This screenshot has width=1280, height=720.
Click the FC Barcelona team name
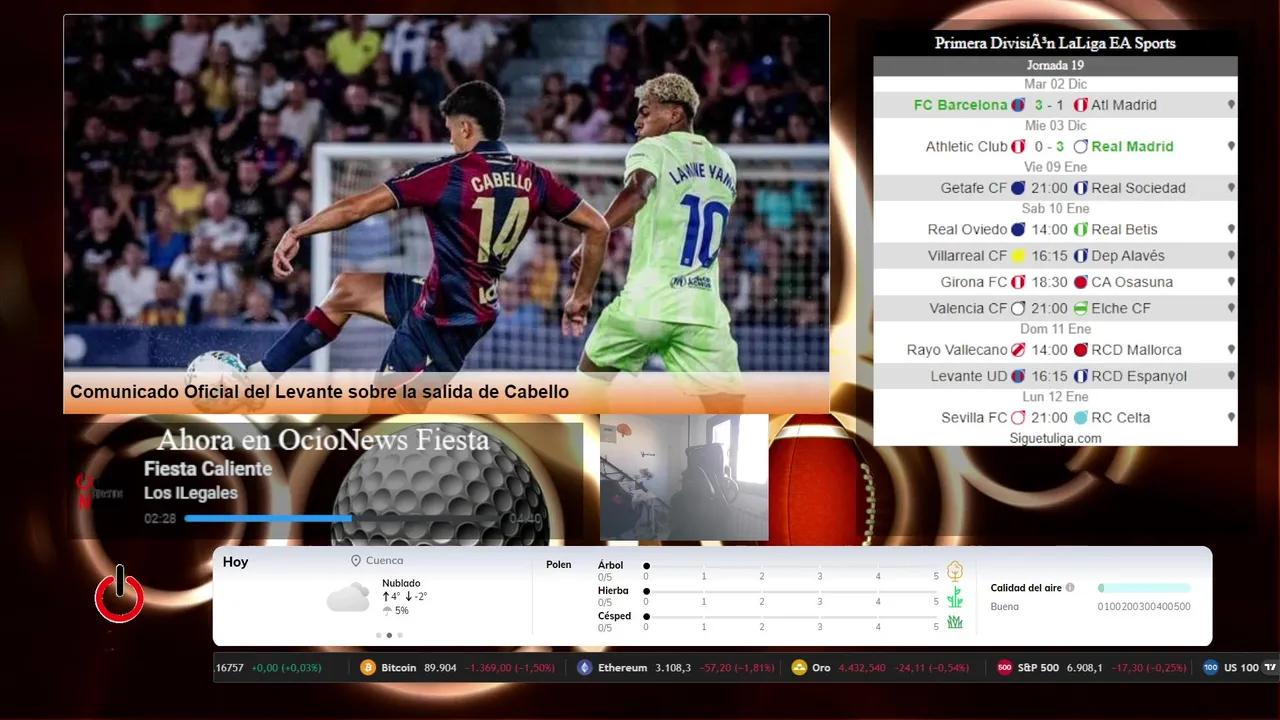(960, 105)
